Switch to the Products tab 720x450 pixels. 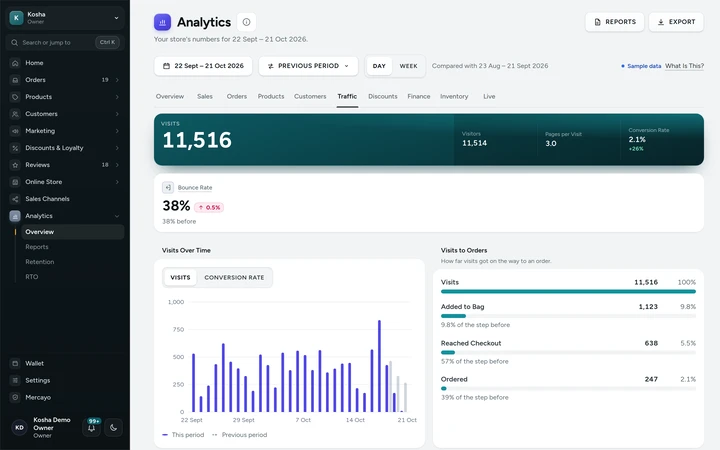point(271,96)
